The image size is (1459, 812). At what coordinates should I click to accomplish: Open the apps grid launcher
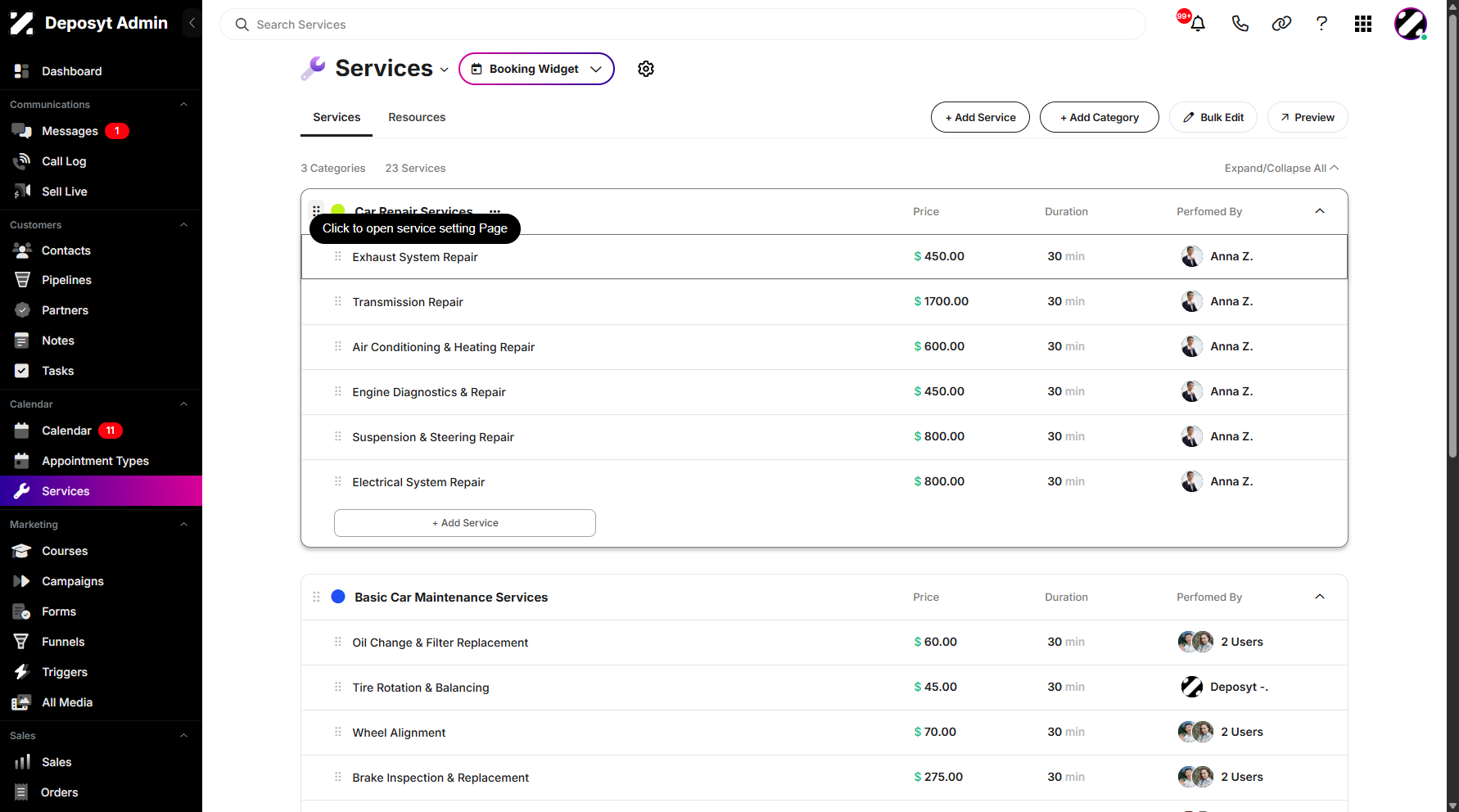[1363, 24]
